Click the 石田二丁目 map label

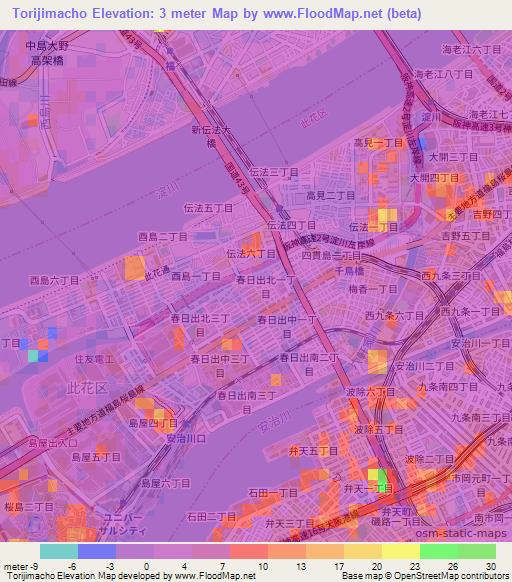point(211,517)
